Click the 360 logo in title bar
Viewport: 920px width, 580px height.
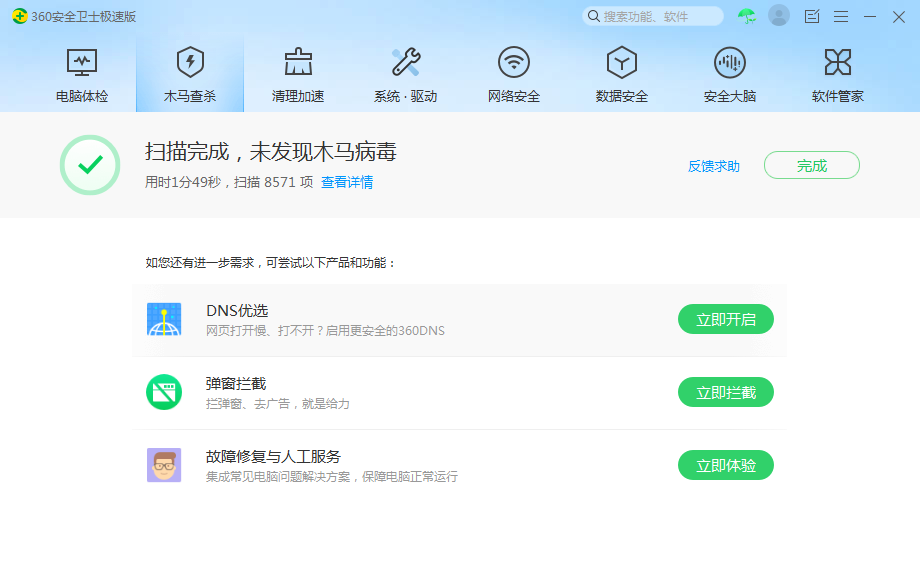coord(19,16)
